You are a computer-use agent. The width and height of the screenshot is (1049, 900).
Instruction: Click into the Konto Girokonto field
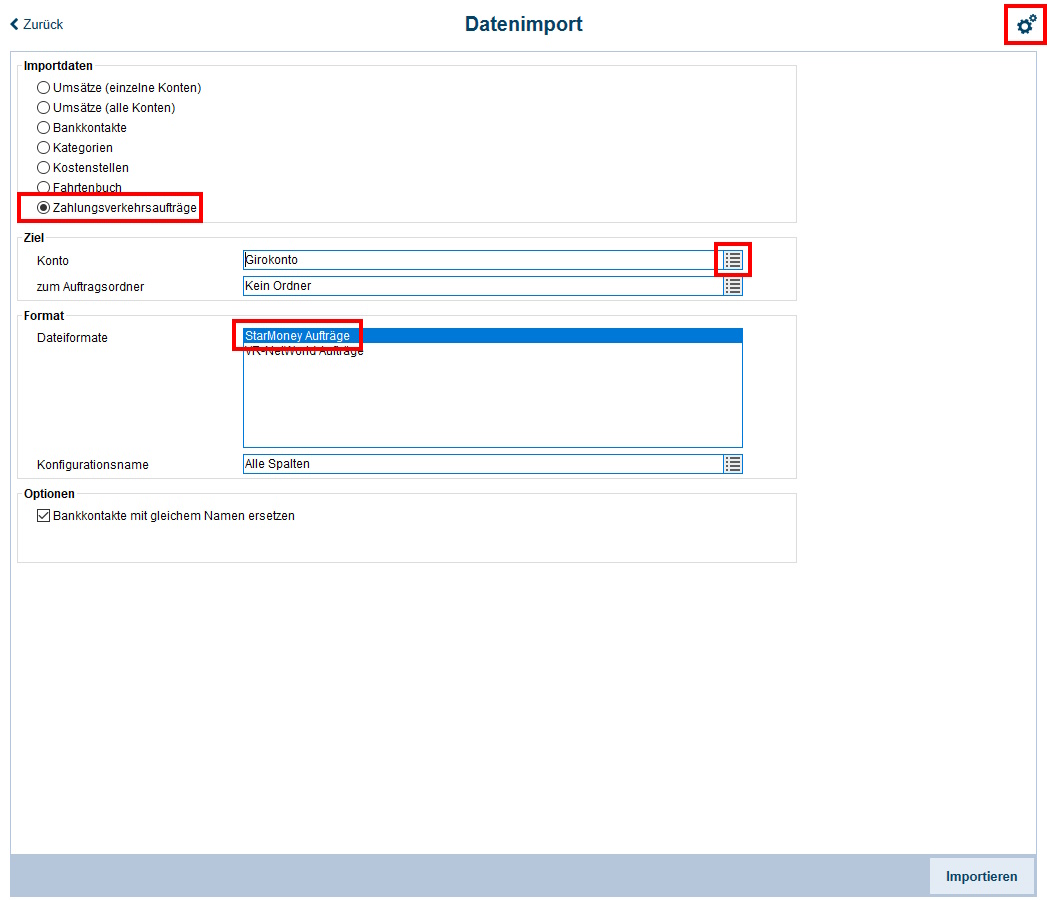pyautogui.click(x=480, y=260)
